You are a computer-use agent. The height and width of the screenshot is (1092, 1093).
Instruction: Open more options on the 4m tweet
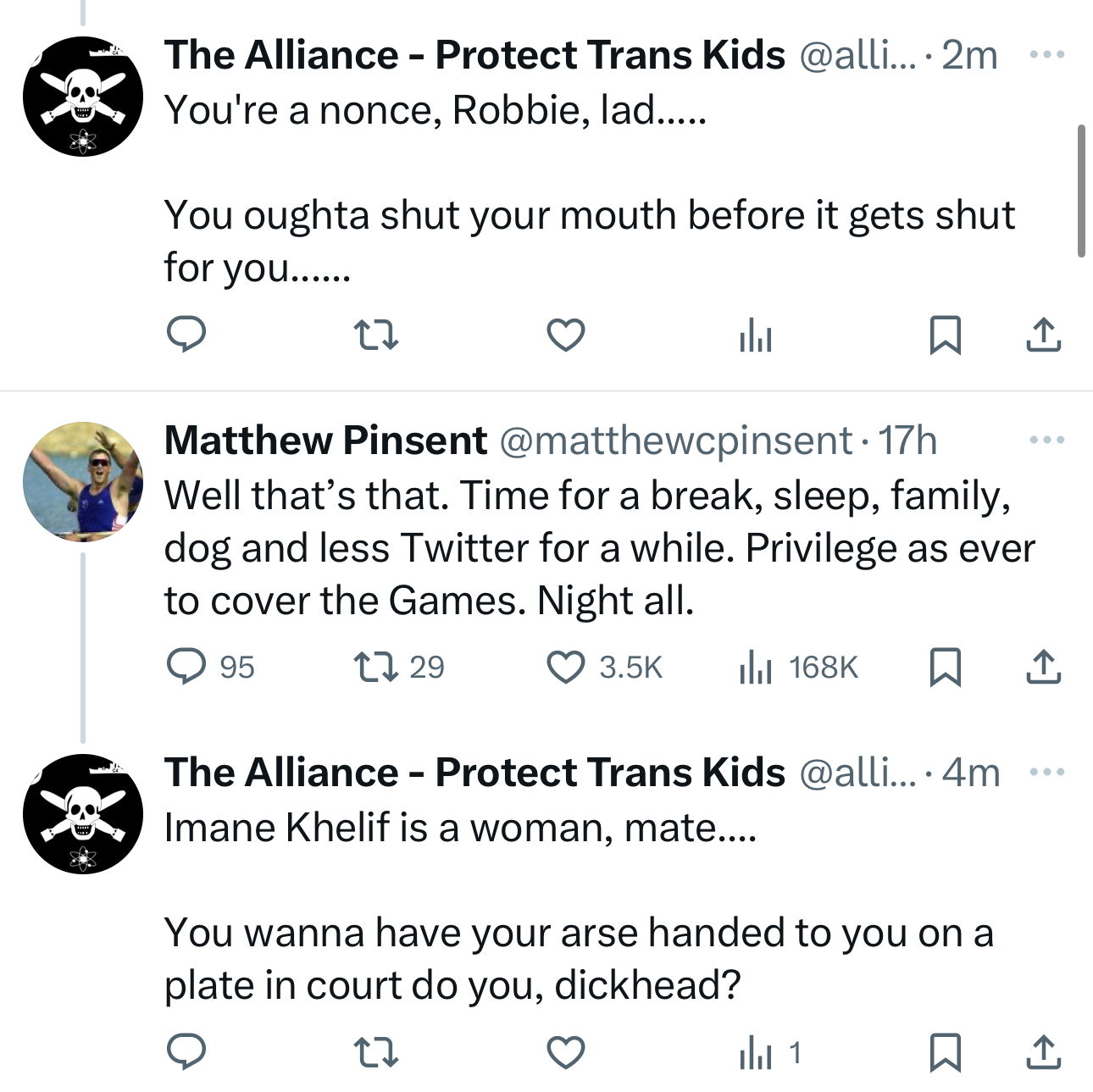[1046, 773]
